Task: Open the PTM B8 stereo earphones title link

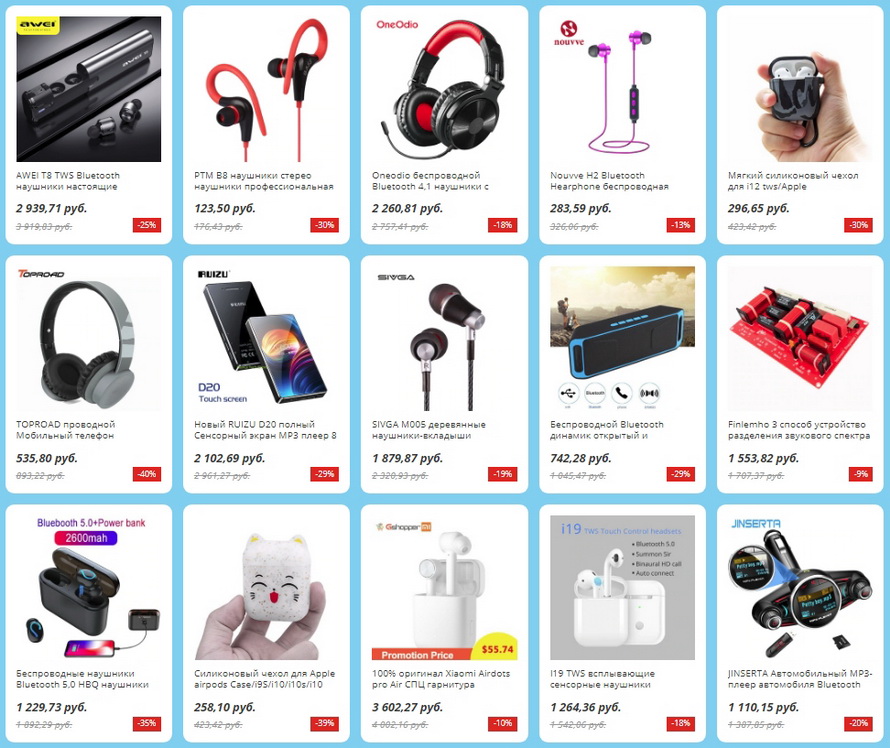Action: [263, 181]
